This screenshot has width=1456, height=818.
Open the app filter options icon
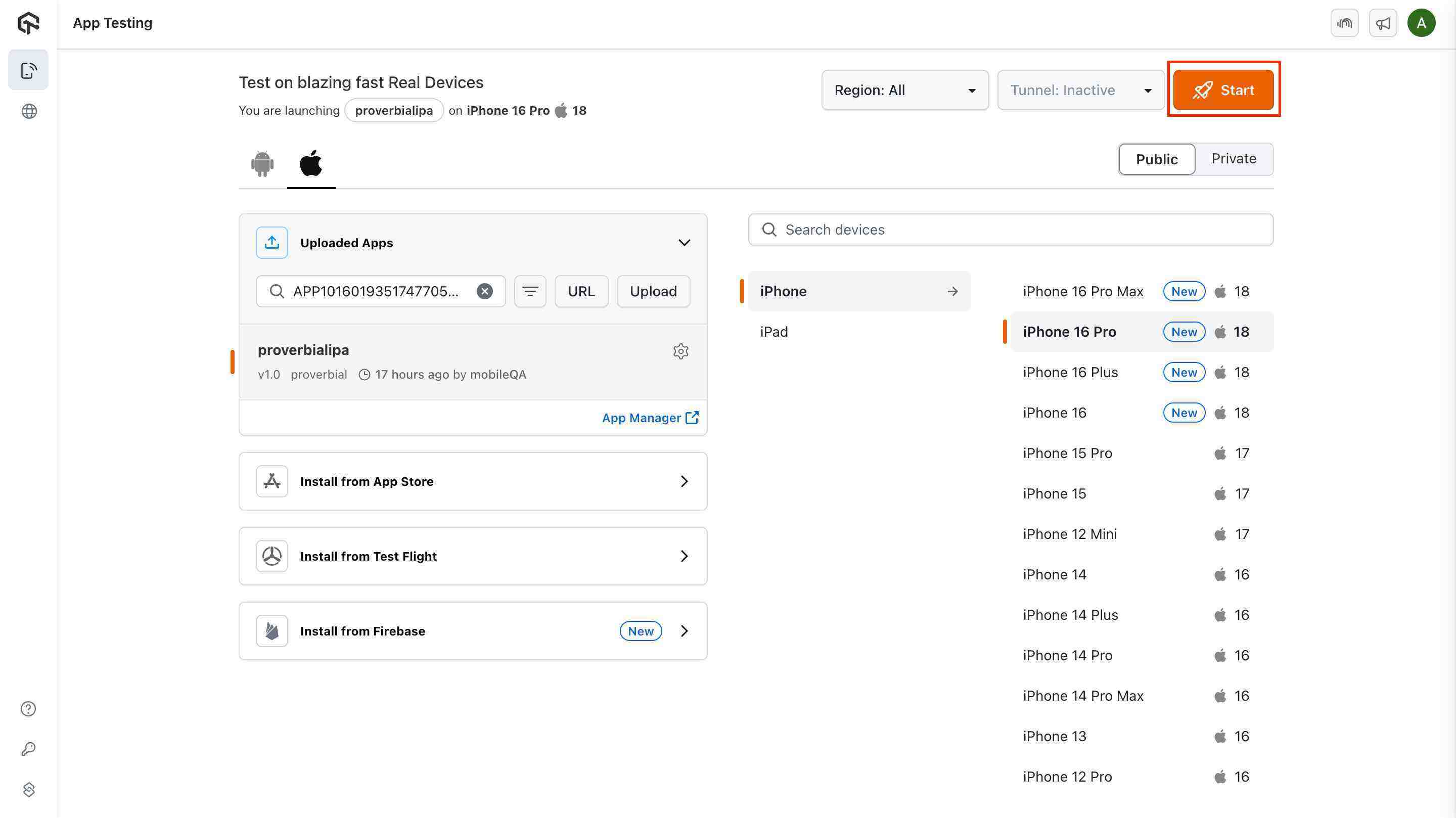[530, 291]
